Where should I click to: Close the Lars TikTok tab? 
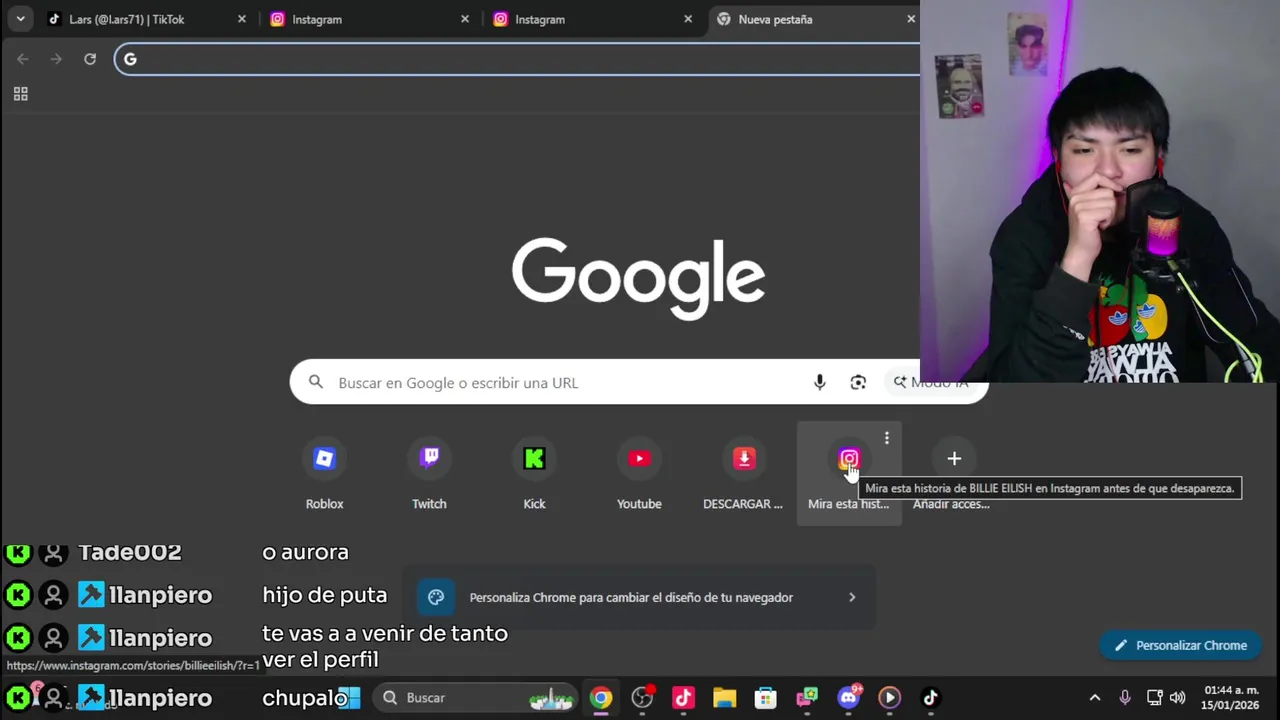pos(241,19)
